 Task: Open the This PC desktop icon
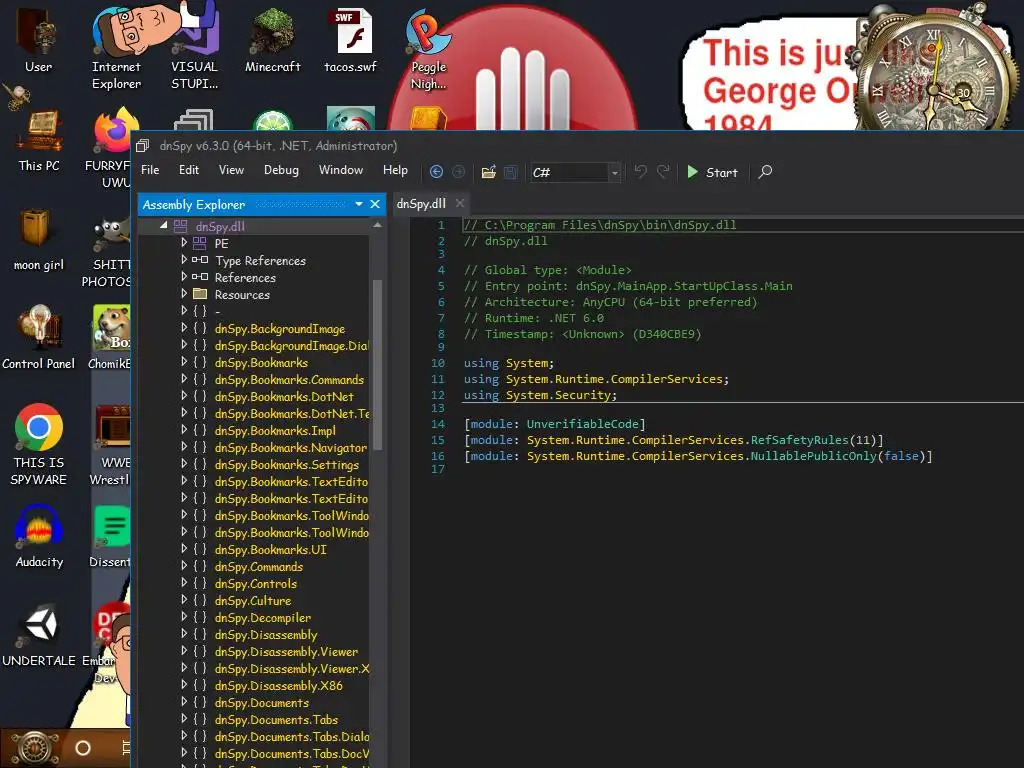[39, 140]
